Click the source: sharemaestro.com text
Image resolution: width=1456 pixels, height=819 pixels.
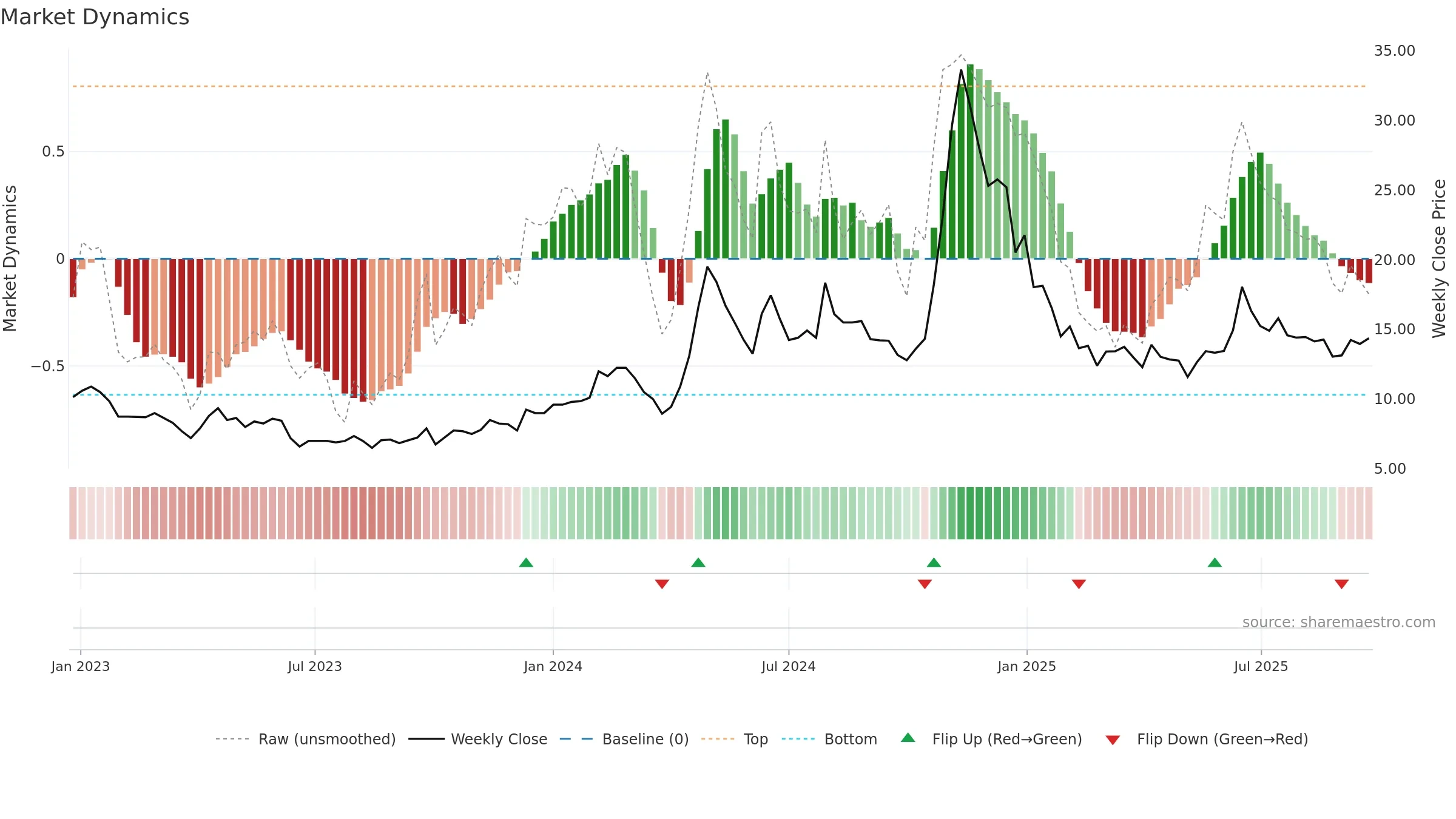pos(1338,622)
